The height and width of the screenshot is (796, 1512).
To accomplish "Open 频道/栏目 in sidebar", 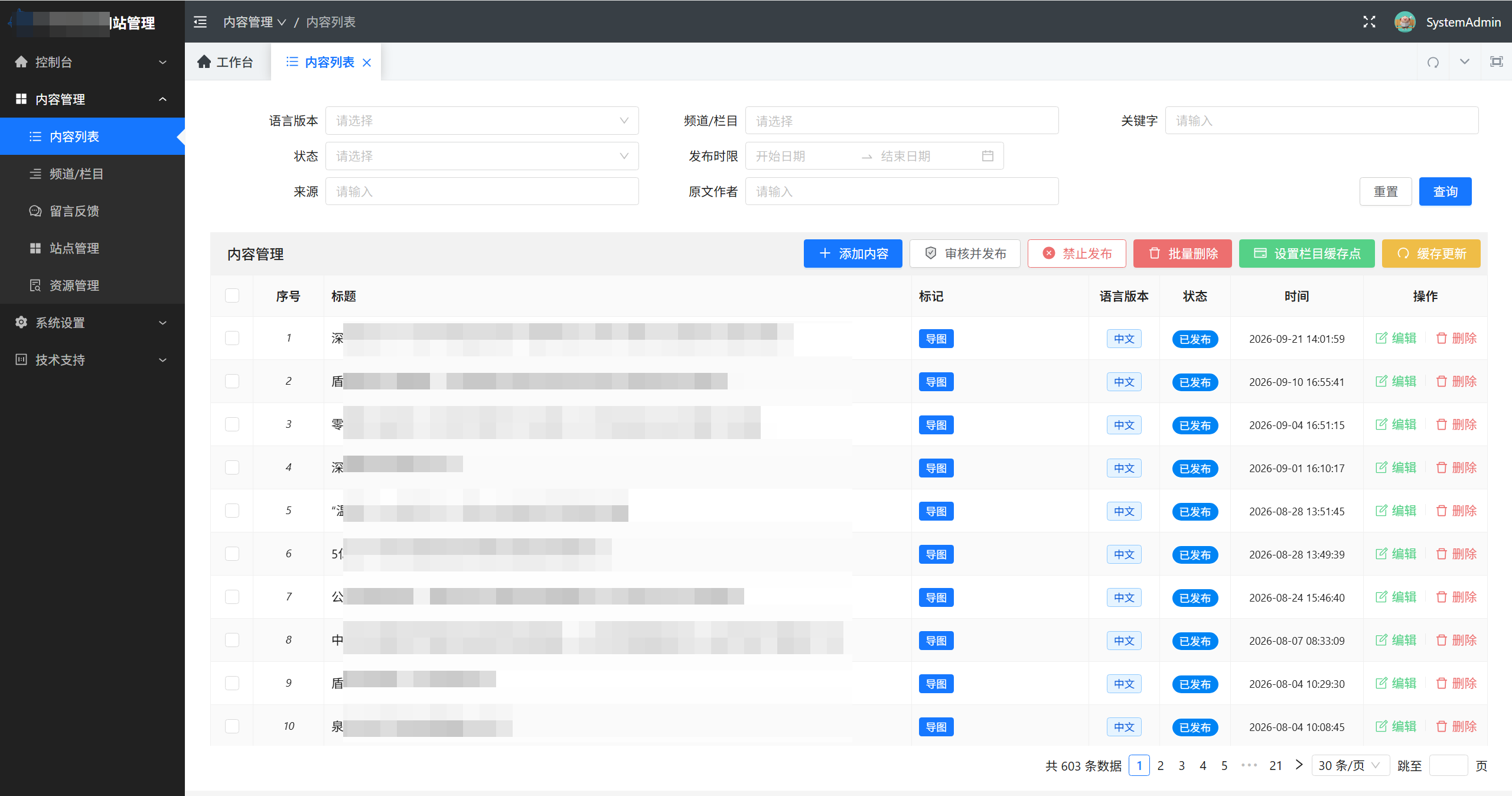I will click(x=92, y=174).
